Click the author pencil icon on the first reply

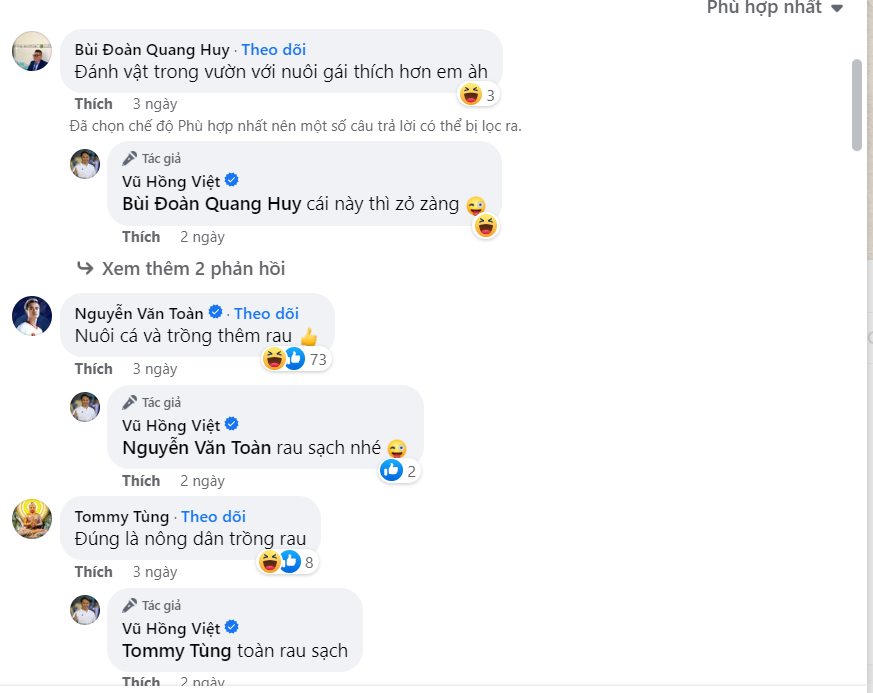[130, 159]
